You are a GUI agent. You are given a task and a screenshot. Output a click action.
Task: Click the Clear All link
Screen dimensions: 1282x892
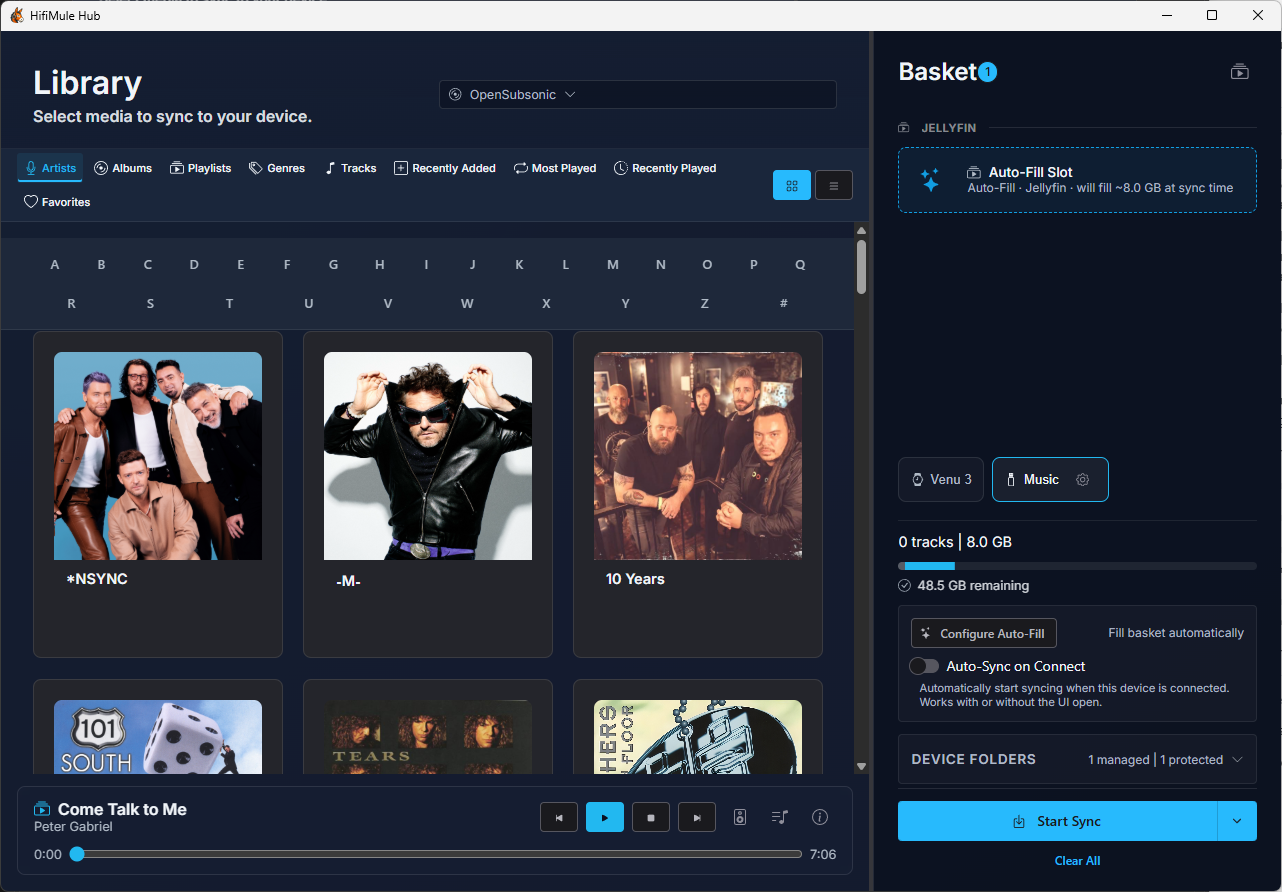(x=1077, y=861)
